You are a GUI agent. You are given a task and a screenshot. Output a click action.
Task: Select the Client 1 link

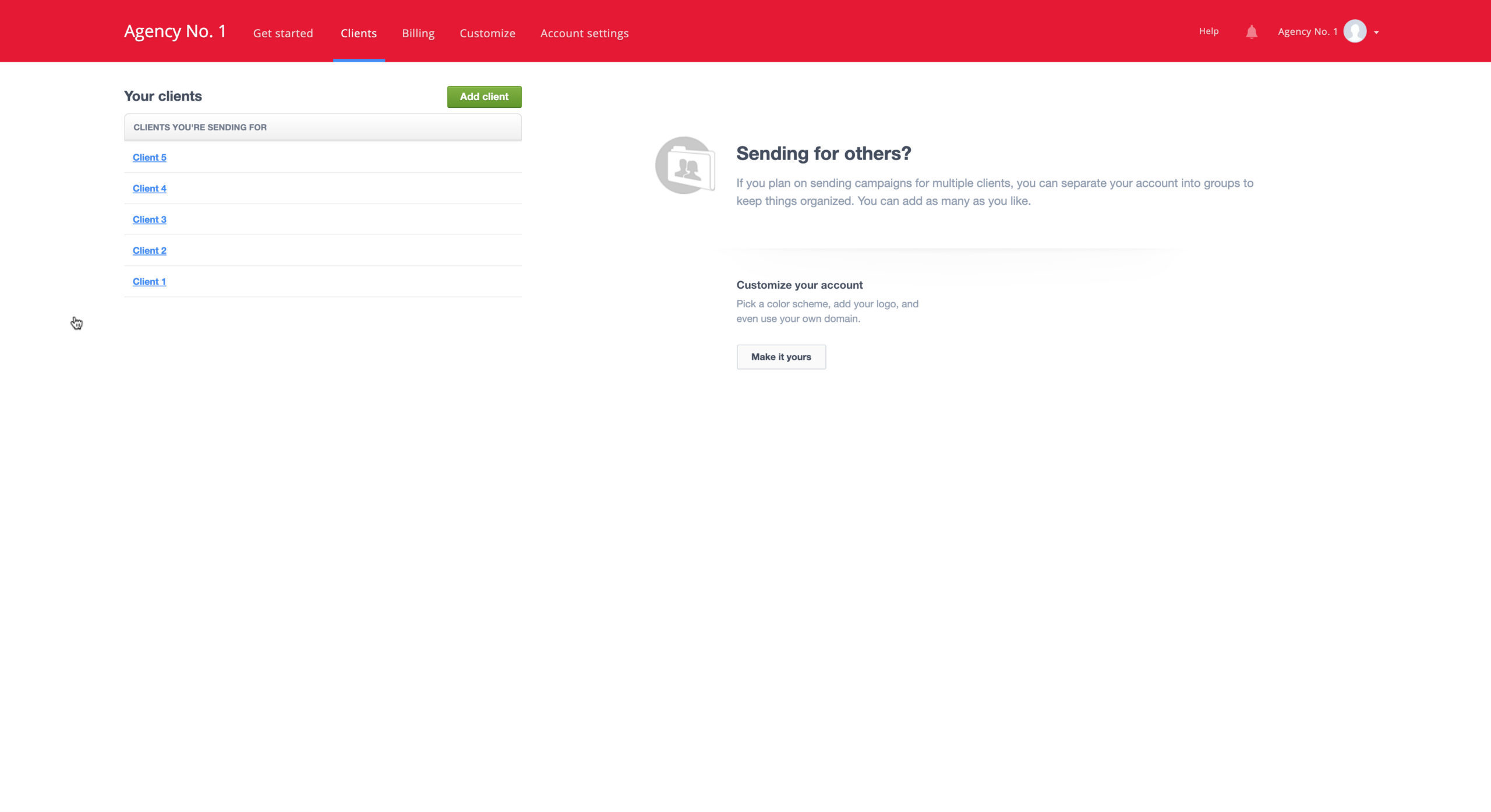tap(149, 282)
